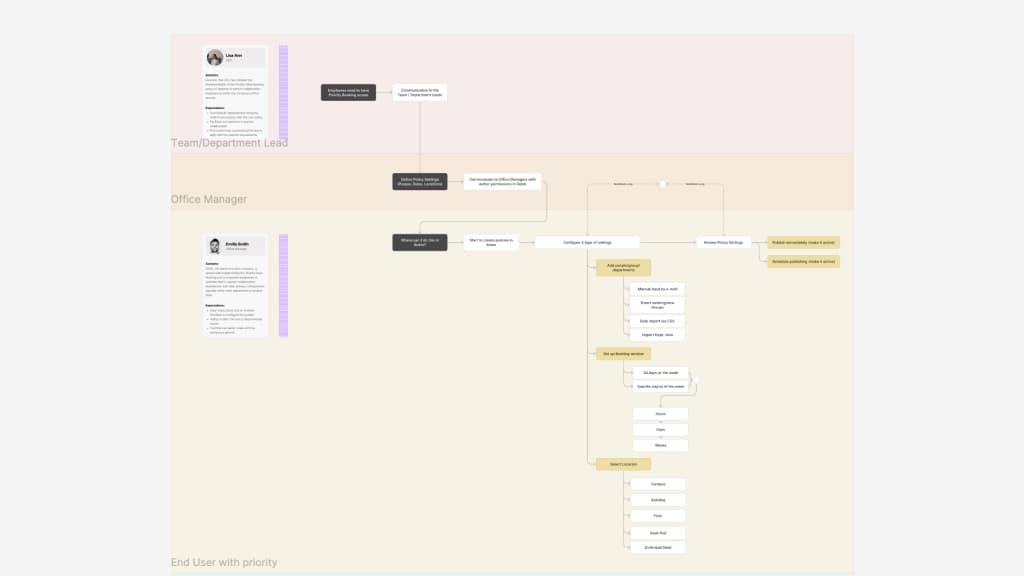This screenshot has width=1024, height=576.
Task: Click the purple swatch strip beside Lisa Ann's card
Action: [x=283, y=90]
